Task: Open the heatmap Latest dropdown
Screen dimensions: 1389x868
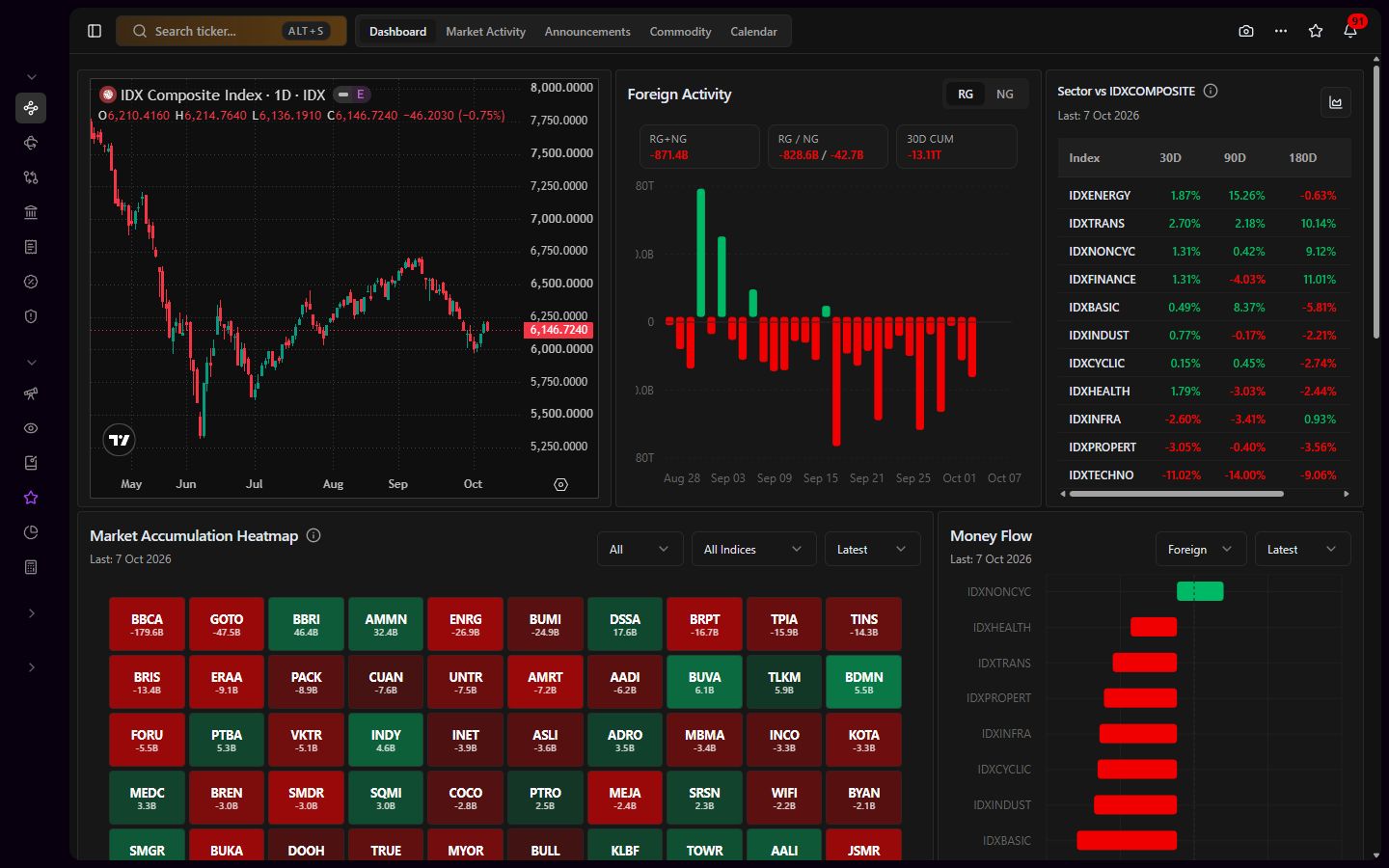Action: click(x=872, y=549)
